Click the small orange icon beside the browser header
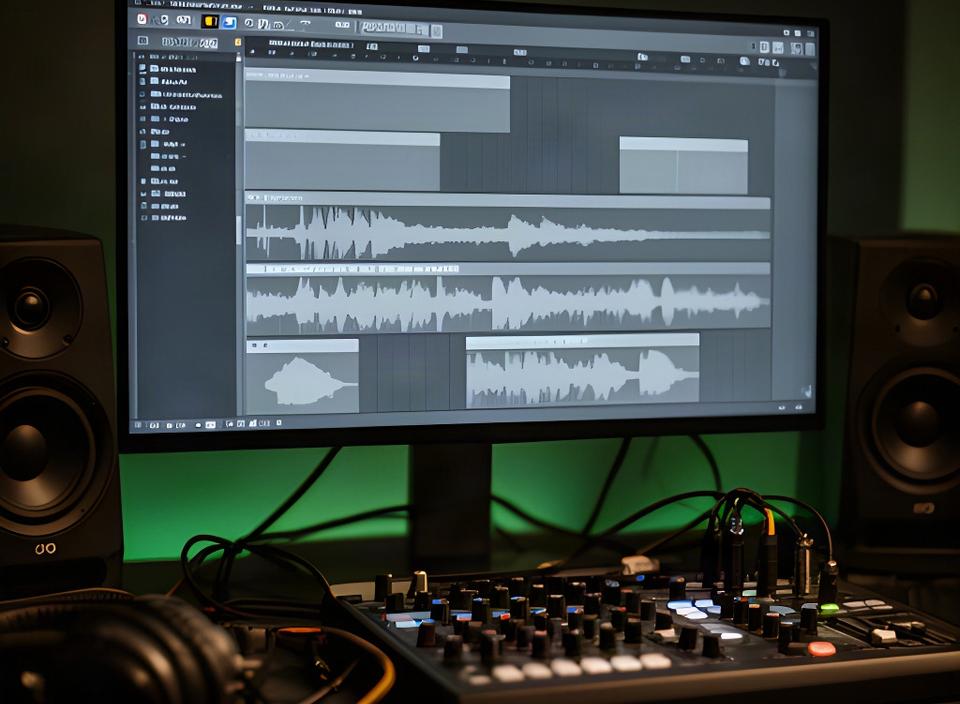This screenshot has width=960, height=704. click(x=238, y=42)
